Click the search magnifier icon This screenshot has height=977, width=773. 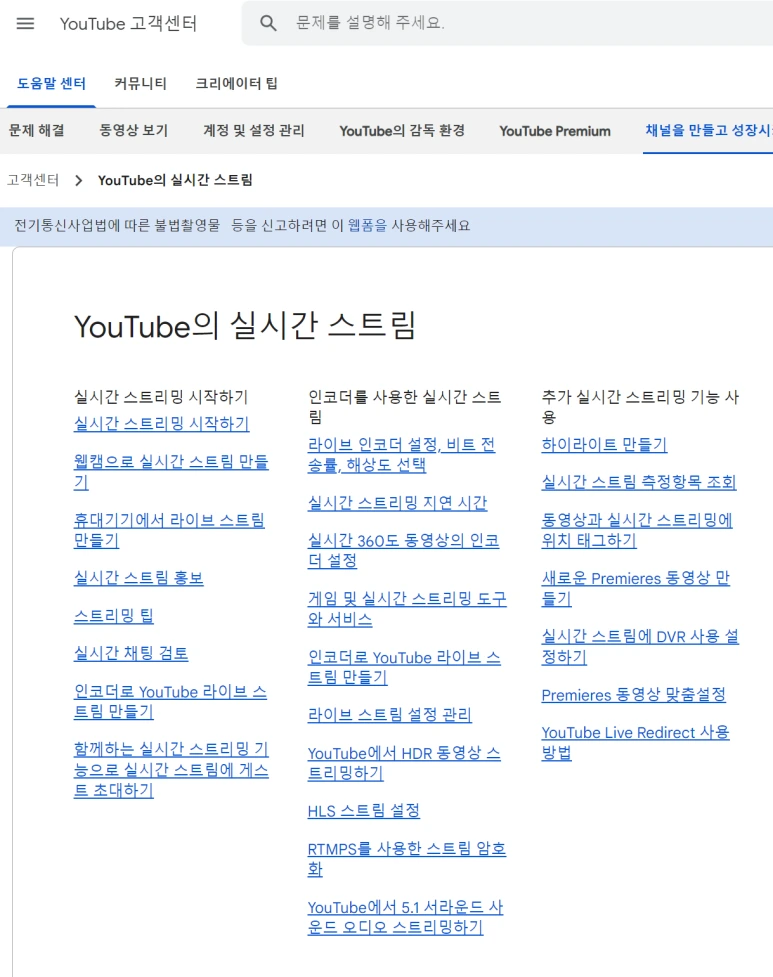tap(268, 24)
